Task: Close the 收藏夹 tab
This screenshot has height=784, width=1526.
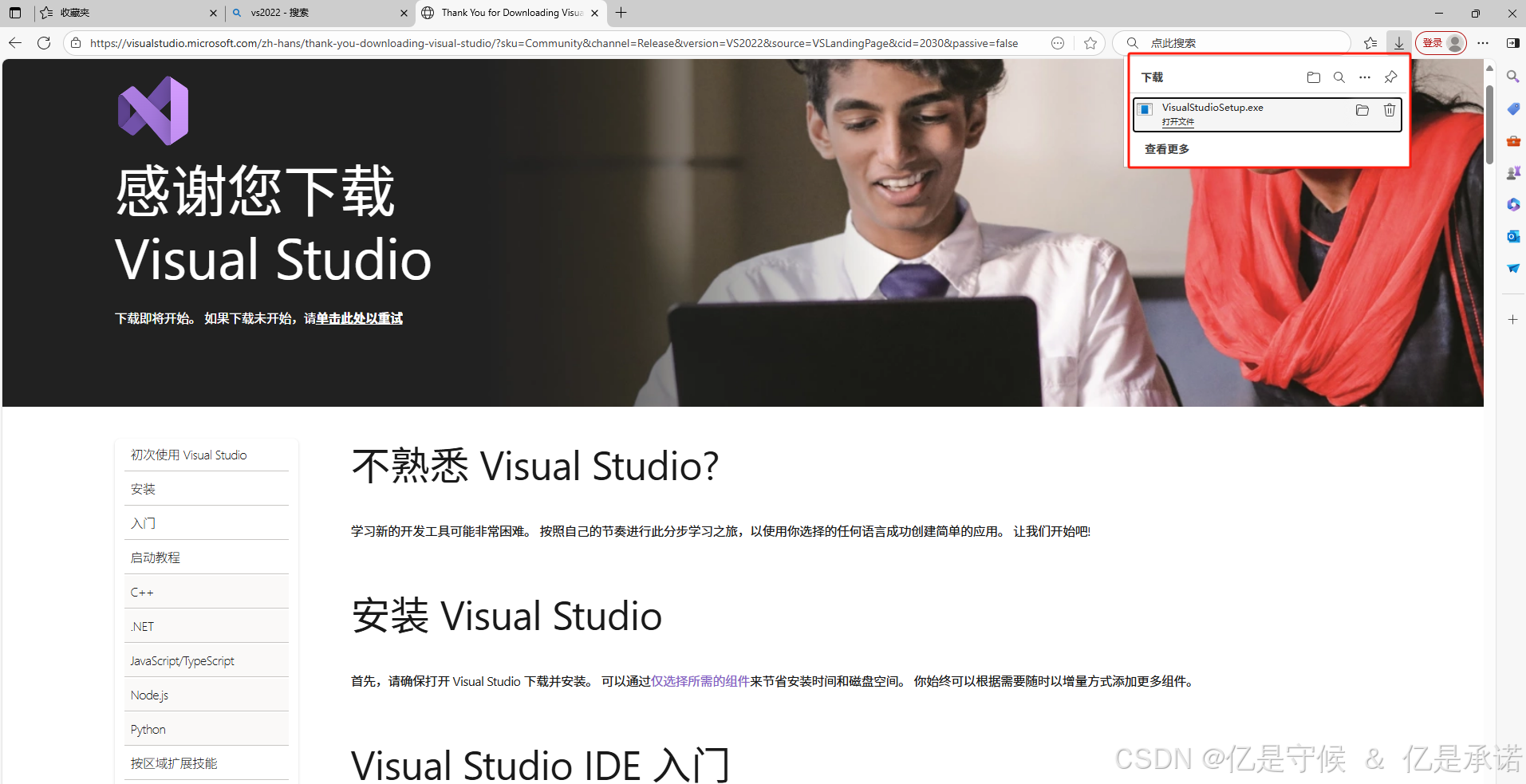Action: point(213,13)
